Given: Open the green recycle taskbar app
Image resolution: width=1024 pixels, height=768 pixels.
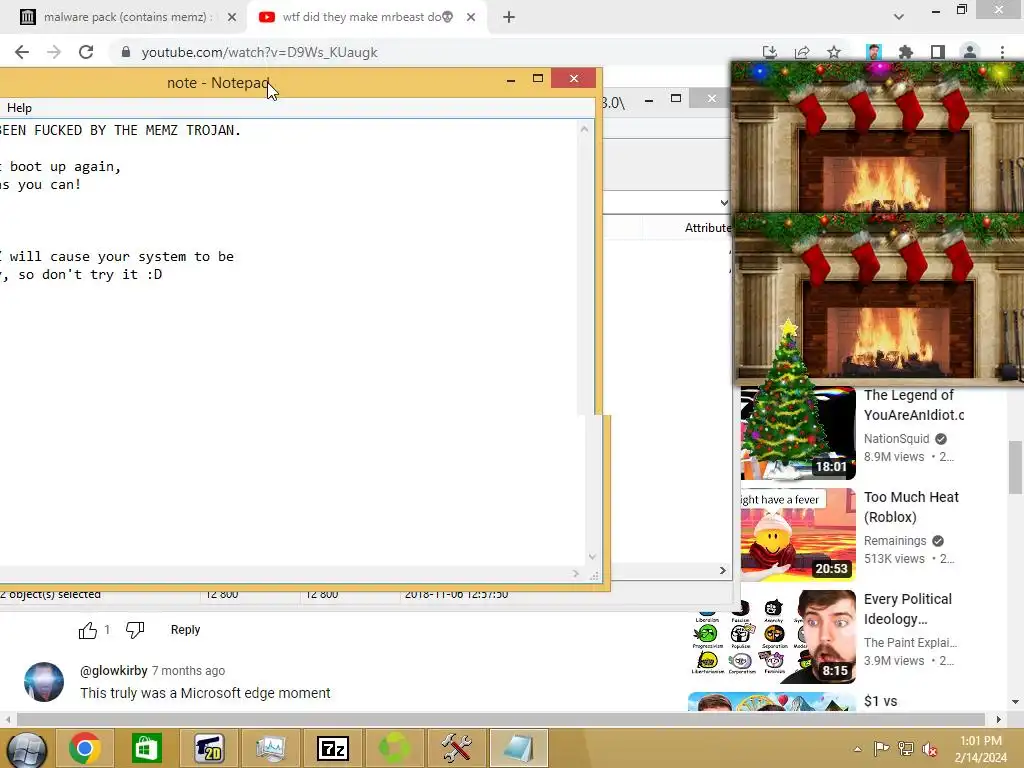Looking at the screenshot, I should [x=394, y=748].
